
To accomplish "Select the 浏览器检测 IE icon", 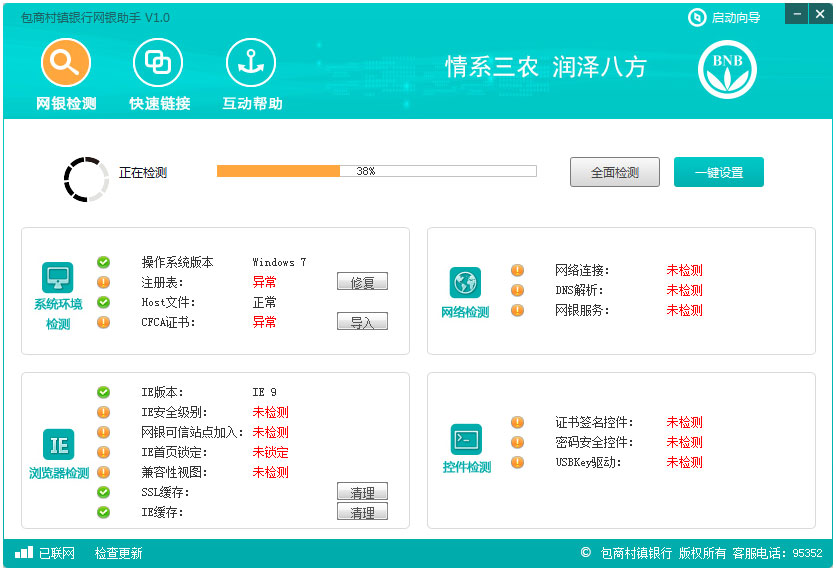I will [x=58, y=444].
